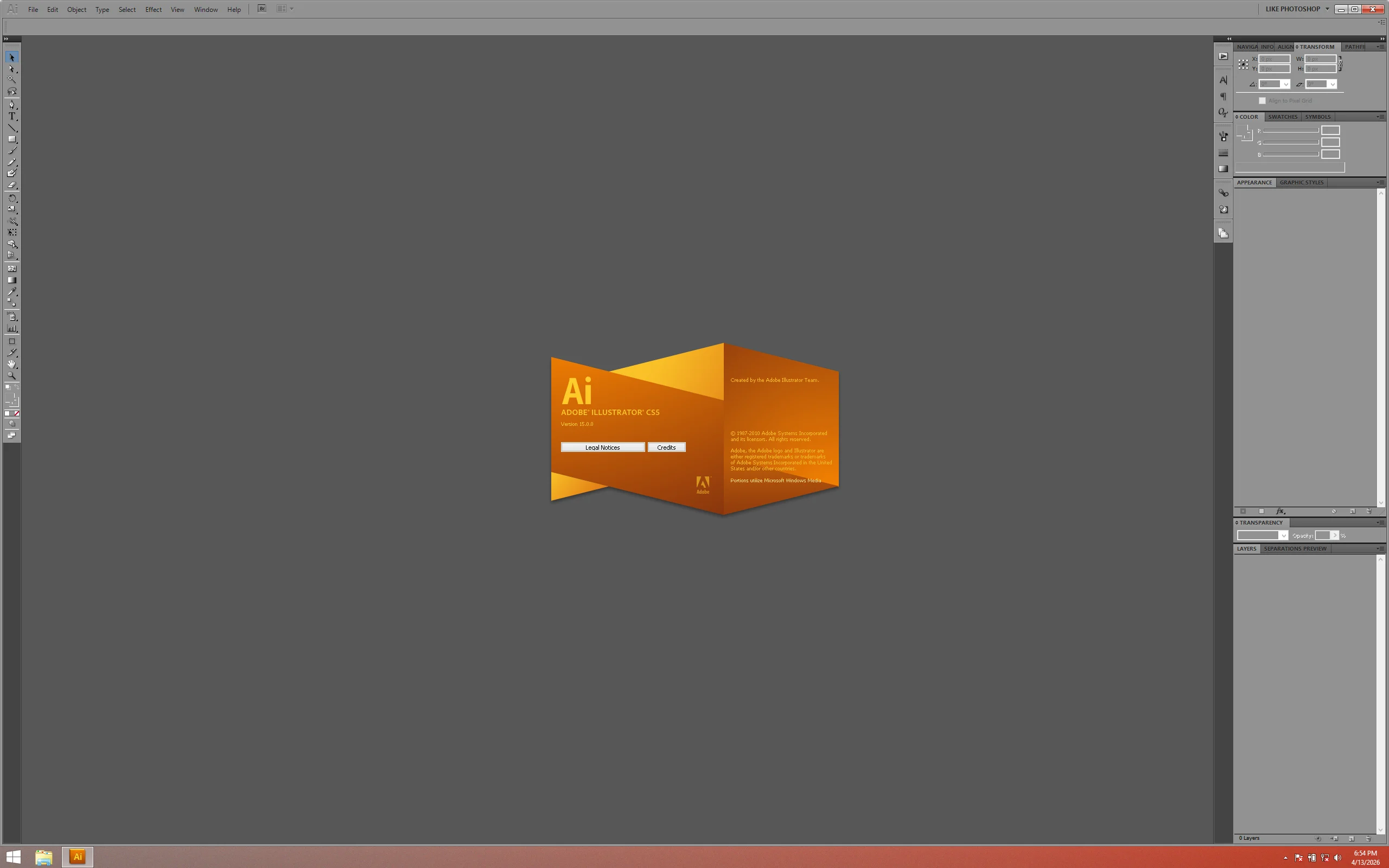Click the Credits button
The width and height of the screenshot is (1389, 868).
(x=666, y=447)
